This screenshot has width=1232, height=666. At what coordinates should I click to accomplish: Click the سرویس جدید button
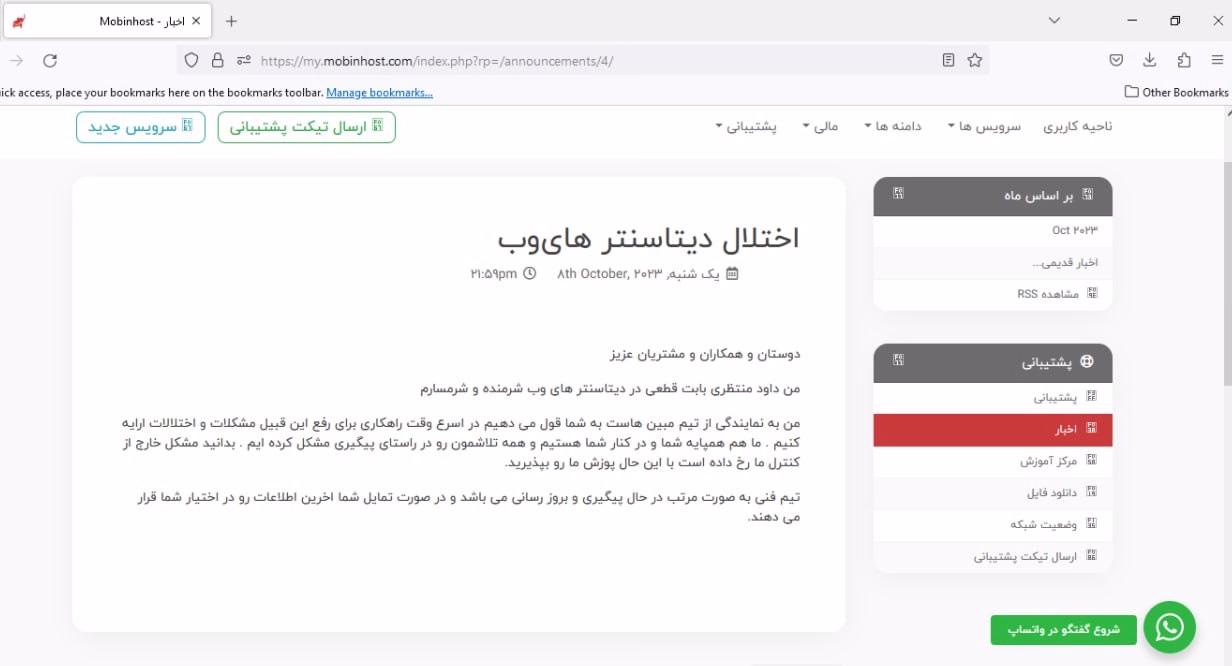point(140,127)
